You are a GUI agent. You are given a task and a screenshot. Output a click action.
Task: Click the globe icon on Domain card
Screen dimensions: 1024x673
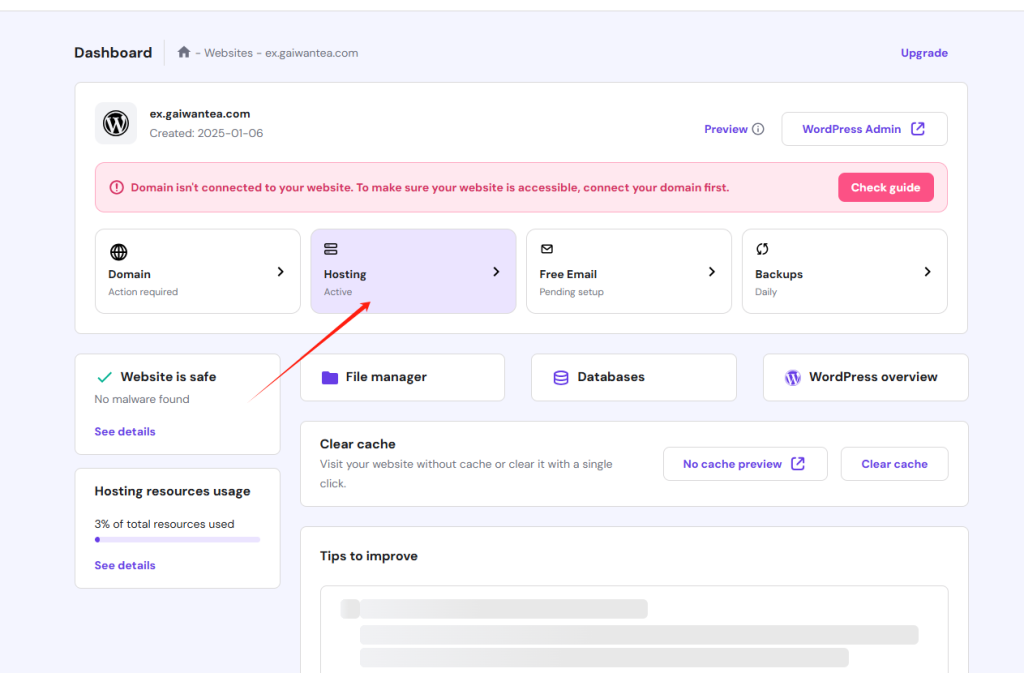(x=118, y=252)
